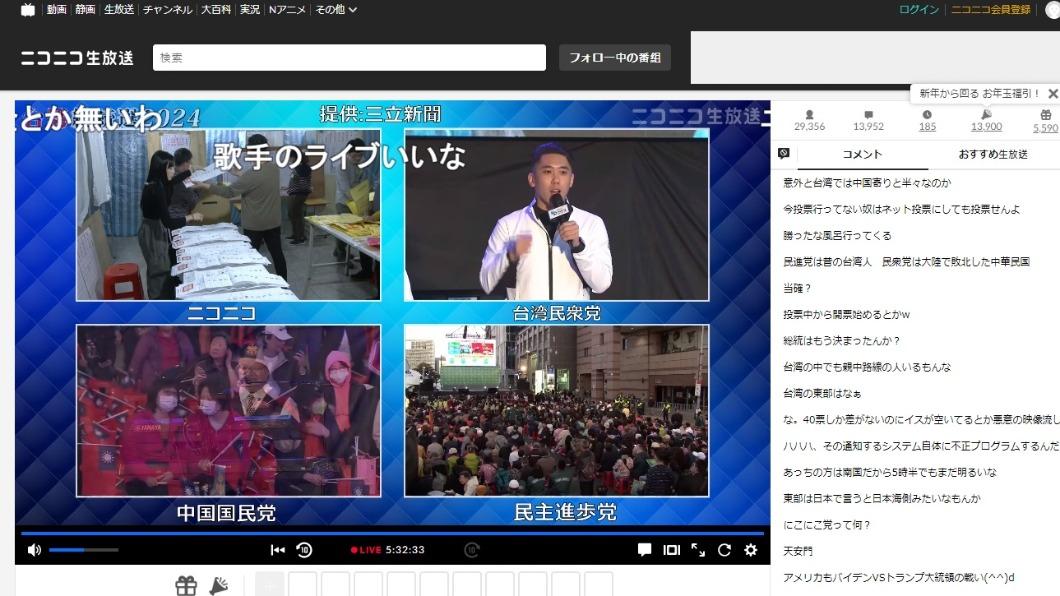This screenshot has height=596, width=1060.
Task: Click the comment count icon 13,952
Action: click(x=868, y=115)
